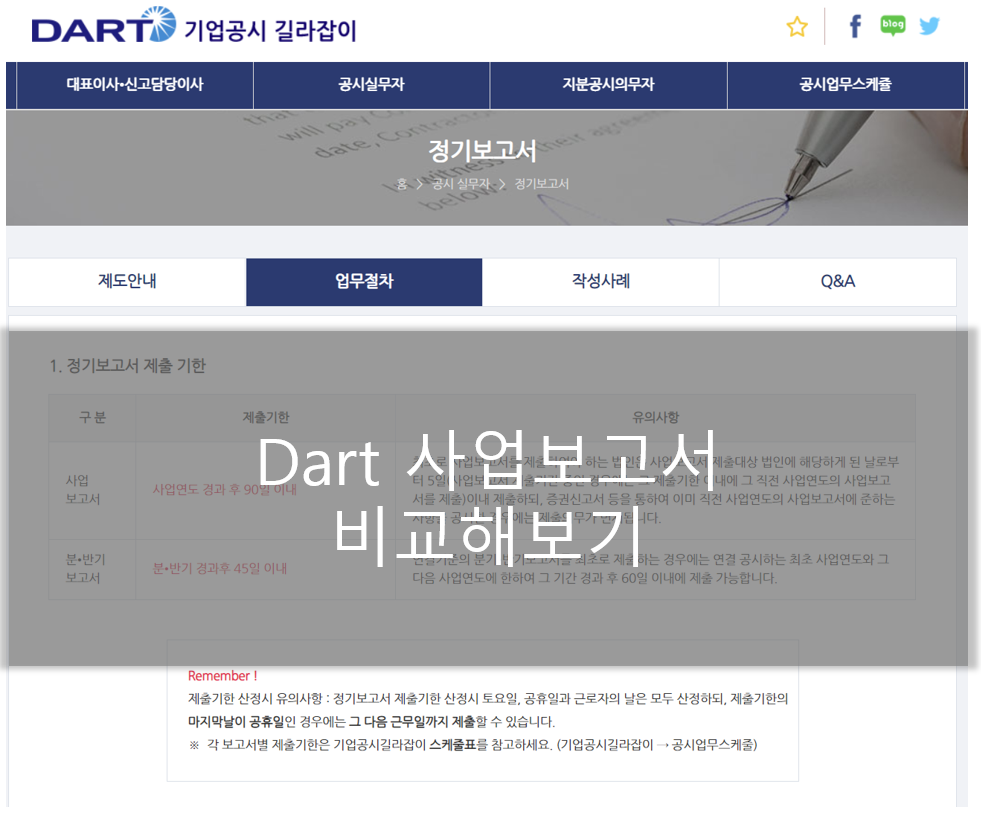Screen dimensions: 981x822
Task: Click the 제출기한 column header
Action: [266, 417]
